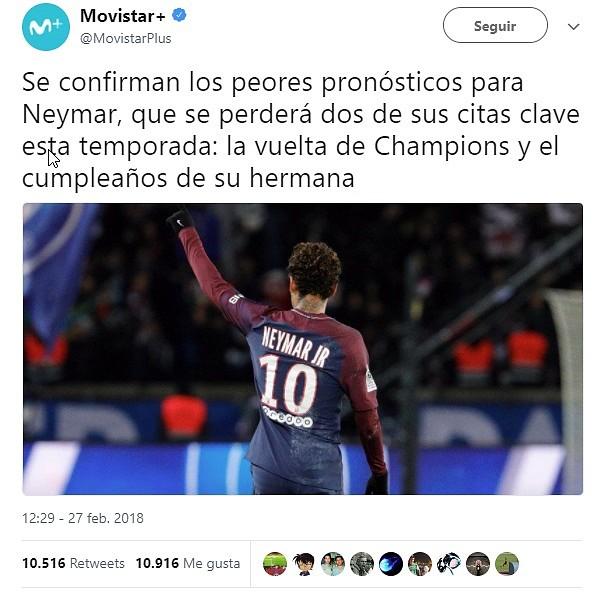Viewport: 611px width, 593px height.
Task: View the 10.916 Me gusta list
Action: [188, 563]
